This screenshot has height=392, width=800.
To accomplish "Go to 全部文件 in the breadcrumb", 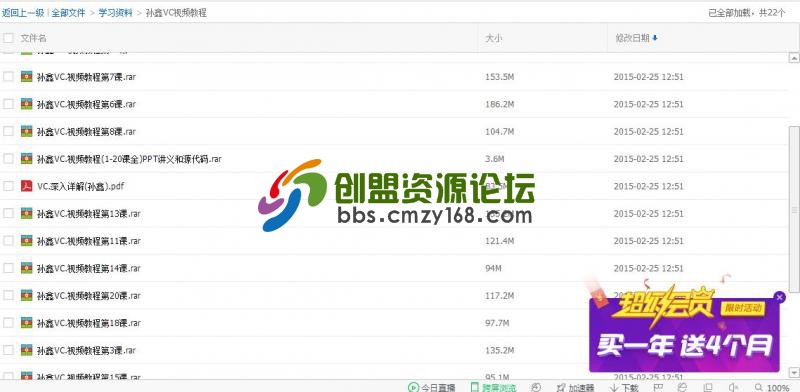I will (68, 13).
